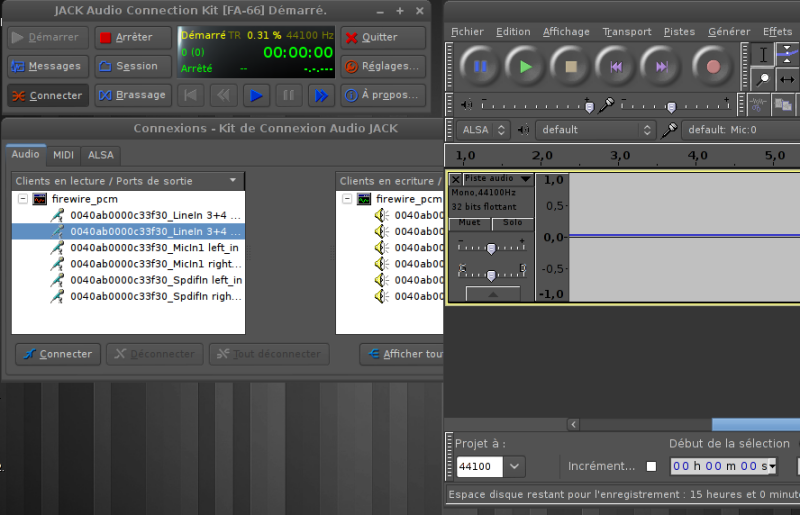
Task: Open JACK Réglages settings
Action: (383, 66)
